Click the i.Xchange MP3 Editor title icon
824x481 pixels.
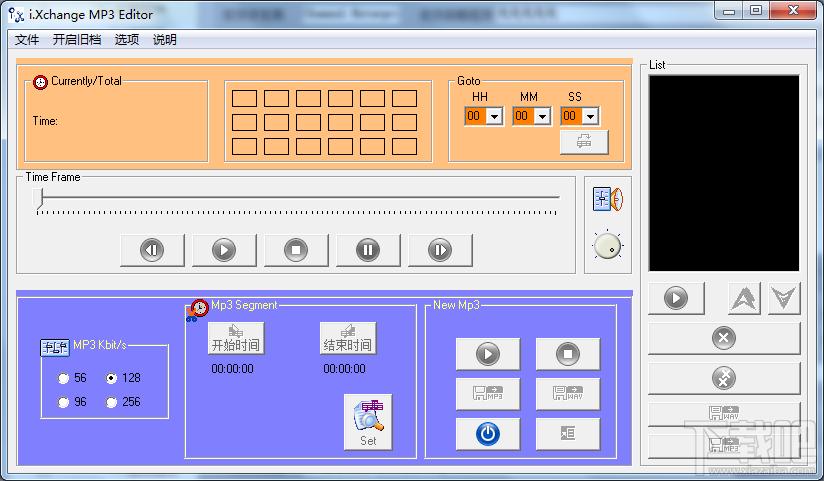(x=16, y=15)
